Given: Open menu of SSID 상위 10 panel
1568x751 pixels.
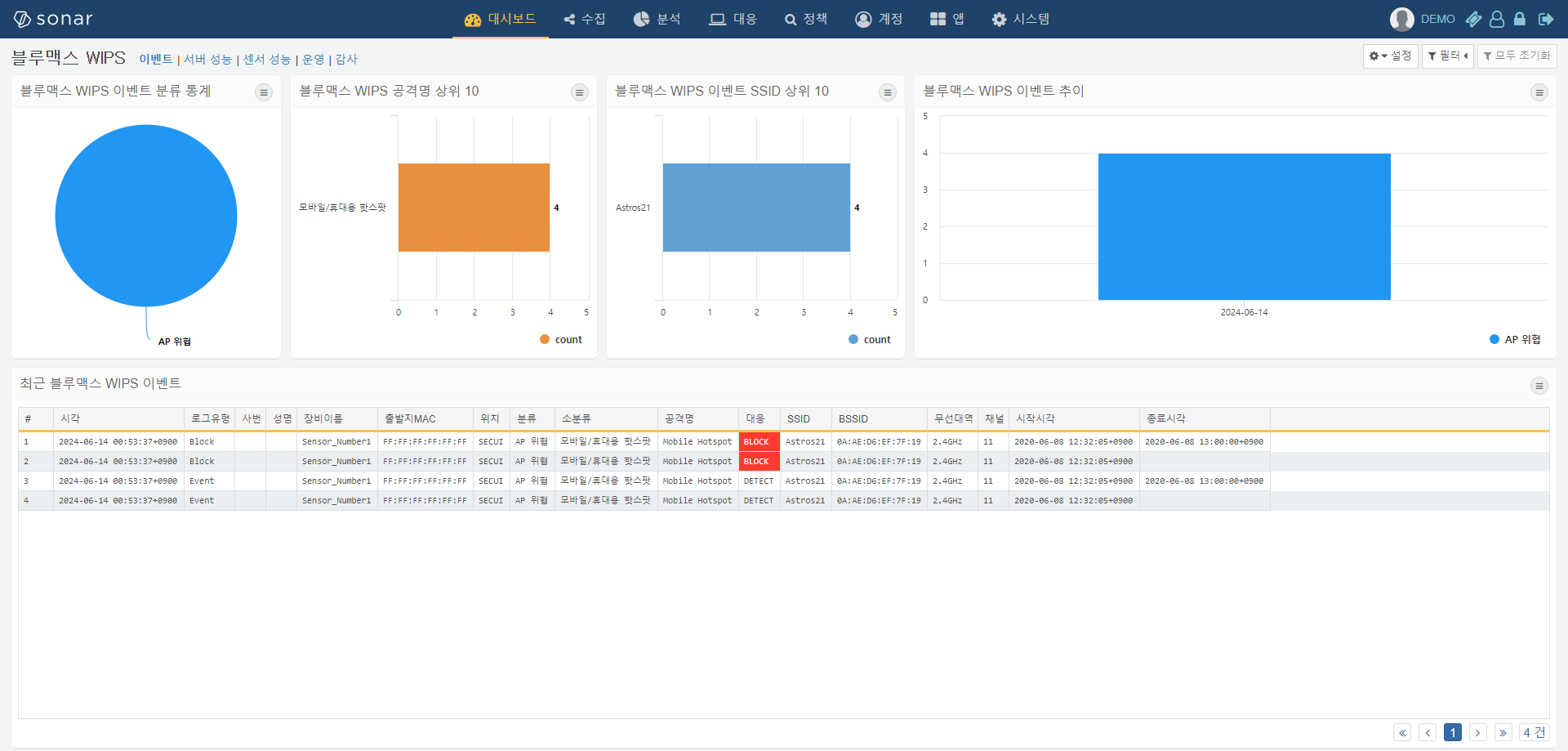Looking at the screenshot, I should click(x=888, y=92).
